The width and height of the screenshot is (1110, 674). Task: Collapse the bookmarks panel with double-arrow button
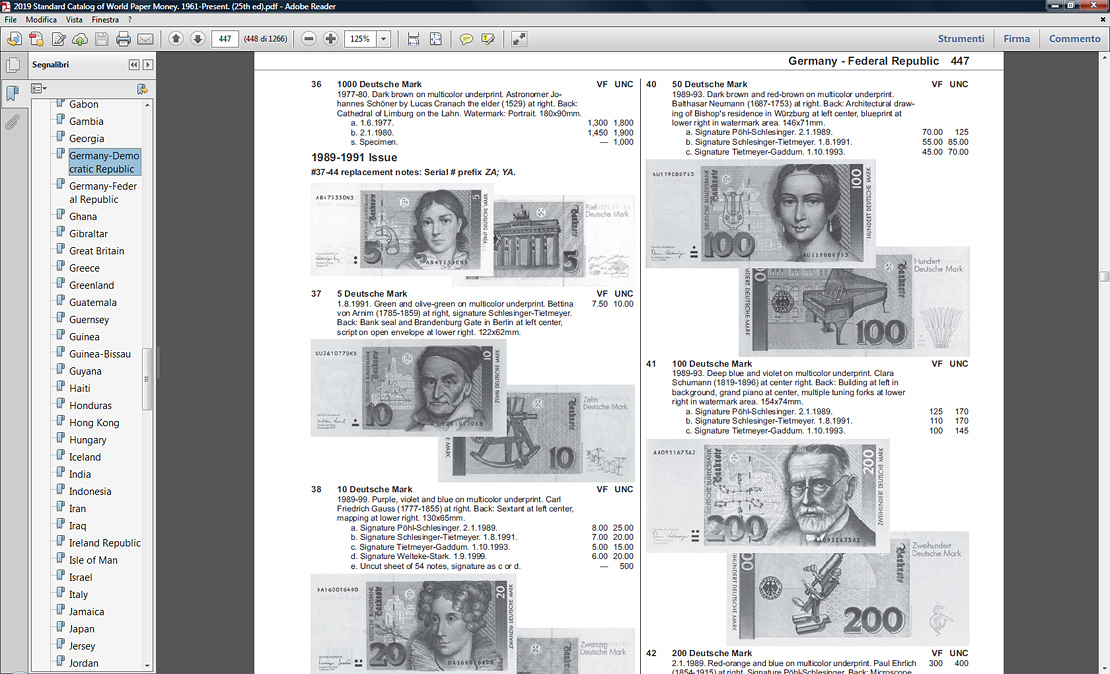pos(134,64)
